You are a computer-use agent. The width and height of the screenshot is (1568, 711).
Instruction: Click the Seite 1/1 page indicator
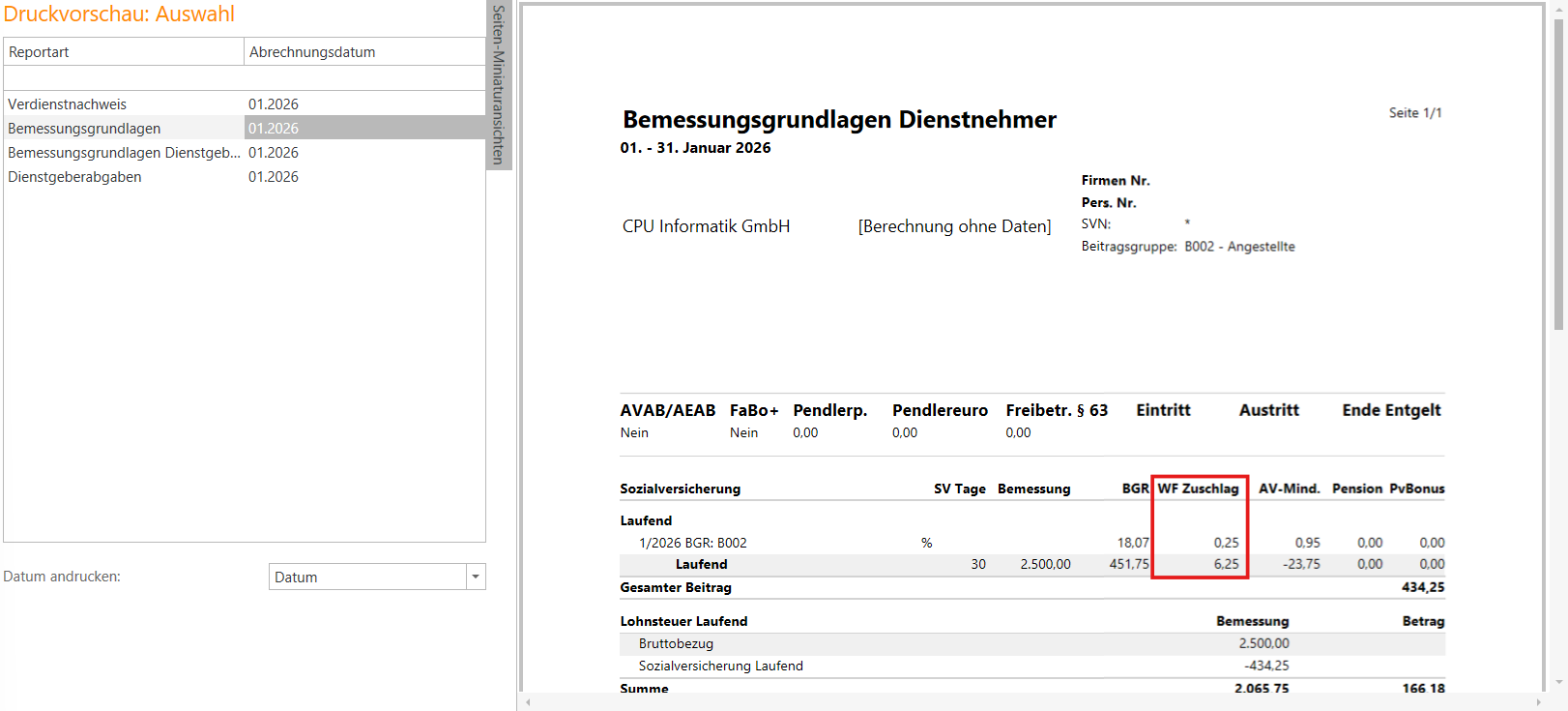[x=1415, y=112]
